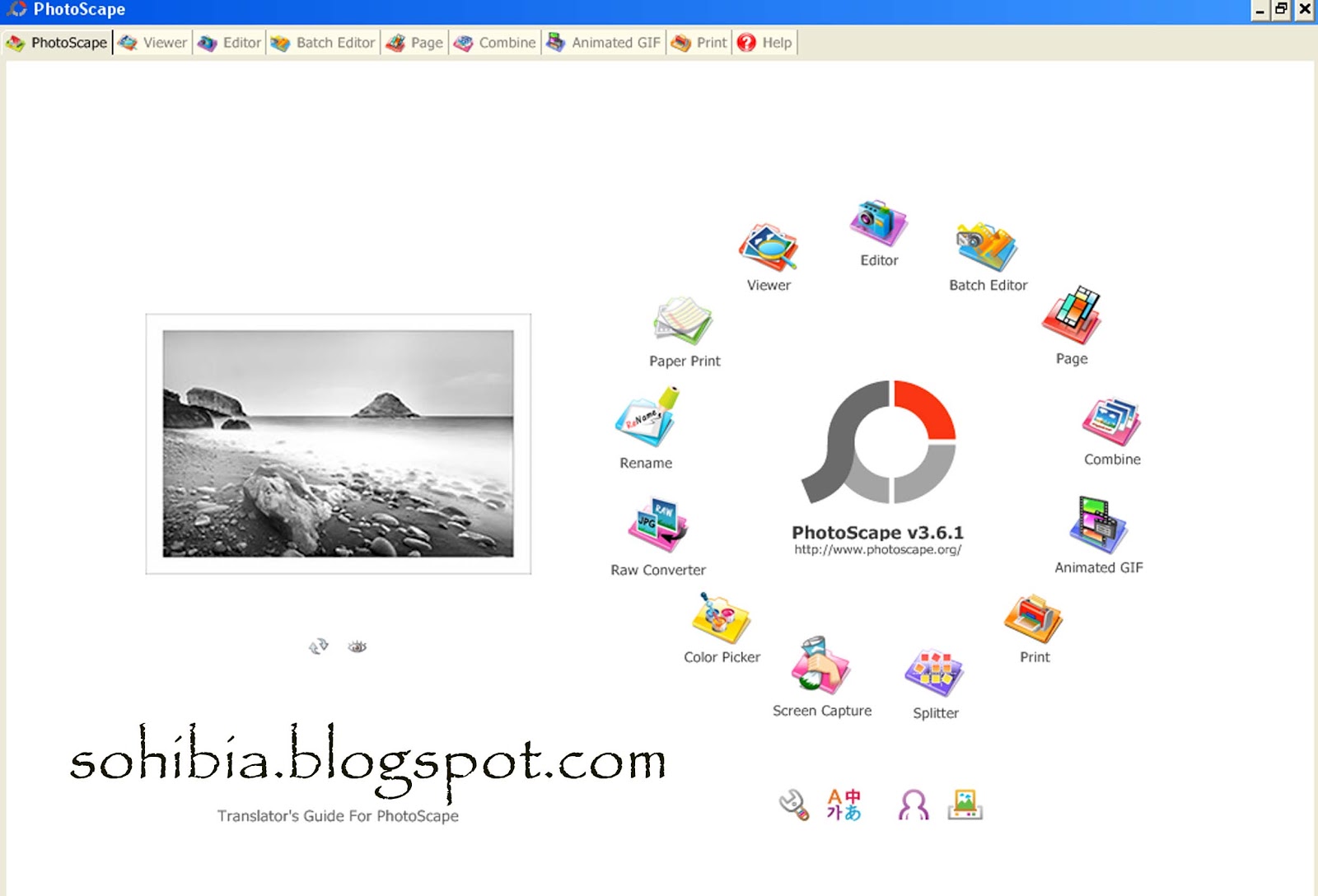
Task: Open the Batch Editor circle icon
Action: 987,247
